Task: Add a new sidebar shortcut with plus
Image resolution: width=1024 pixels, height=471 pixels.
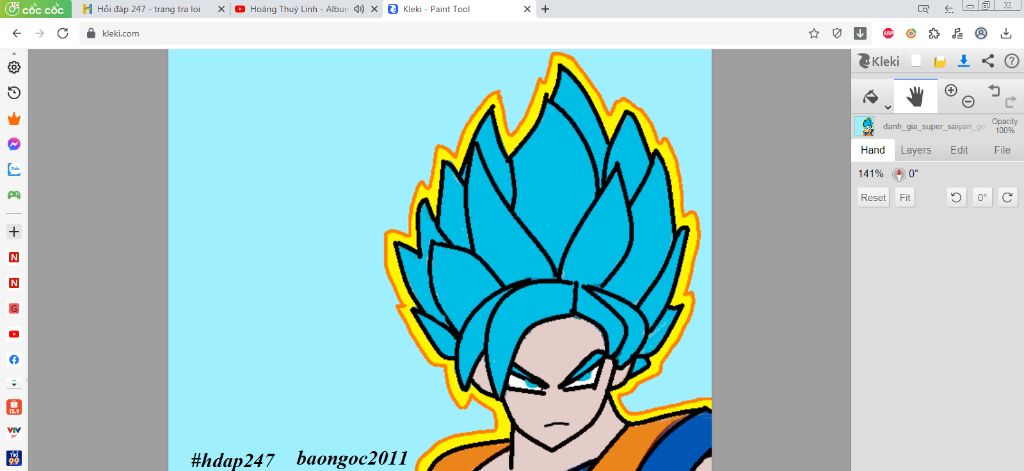Action: (x=14, y=231)
